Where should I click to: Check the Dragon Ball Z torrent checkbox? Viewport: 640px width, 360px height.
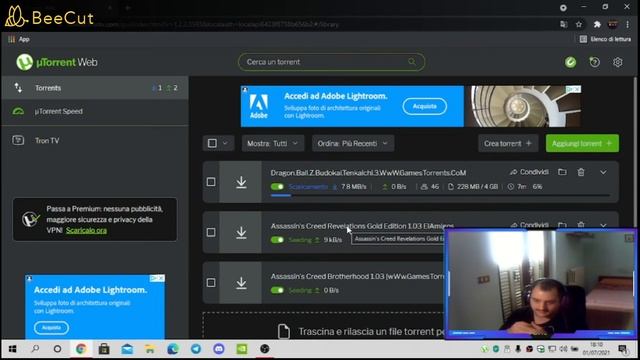(x=211, y=182)
